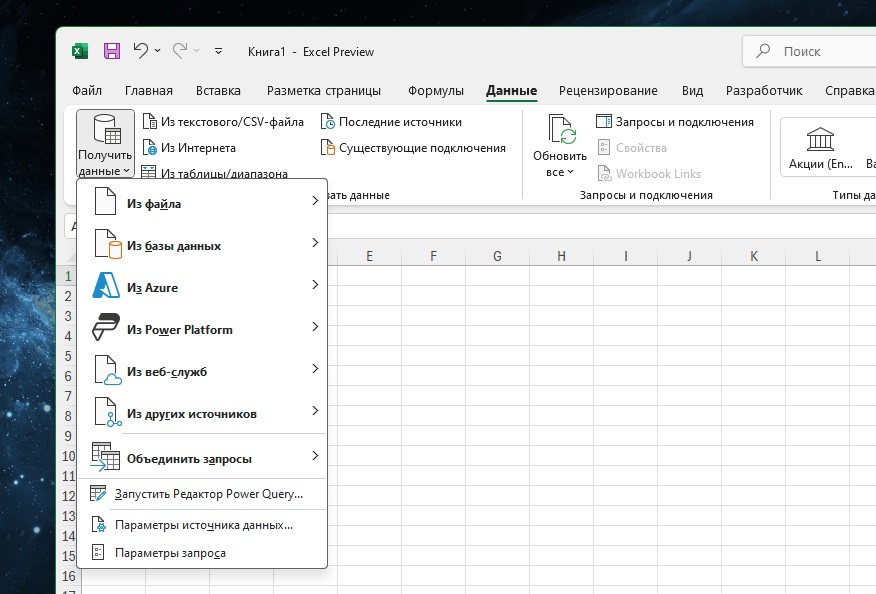Select column H header

561,256
